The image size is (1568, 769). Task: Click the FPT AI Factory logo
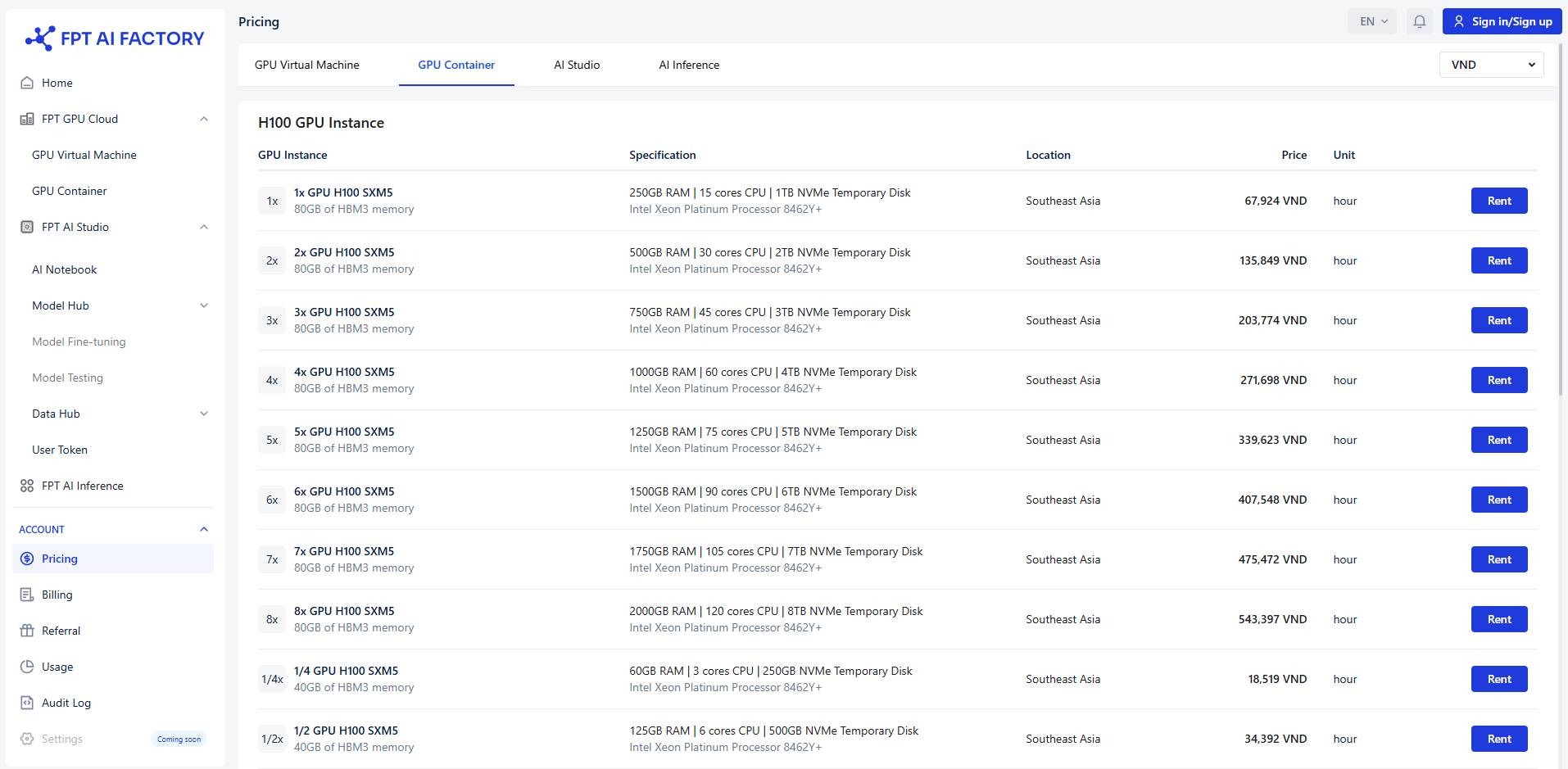click(x=115, y=38)
